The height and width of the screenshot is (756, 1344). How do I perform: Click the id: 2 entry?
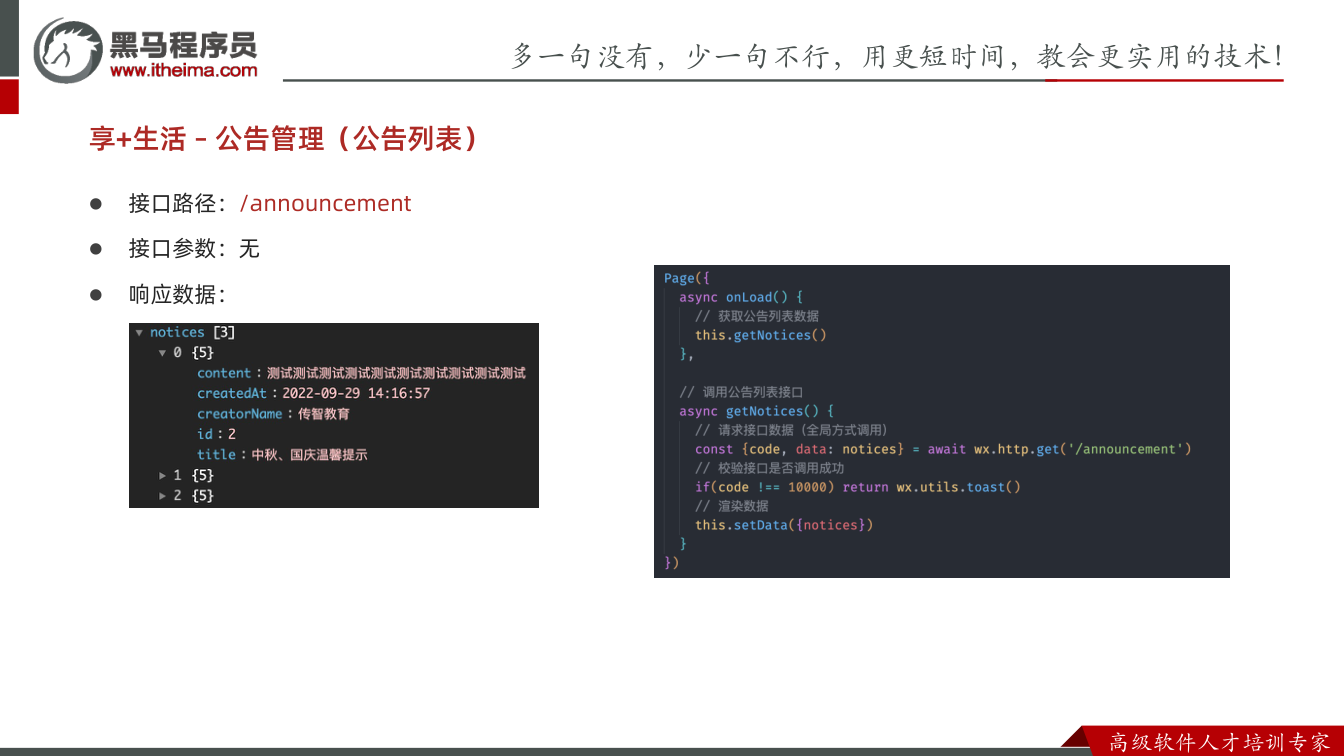216,434
